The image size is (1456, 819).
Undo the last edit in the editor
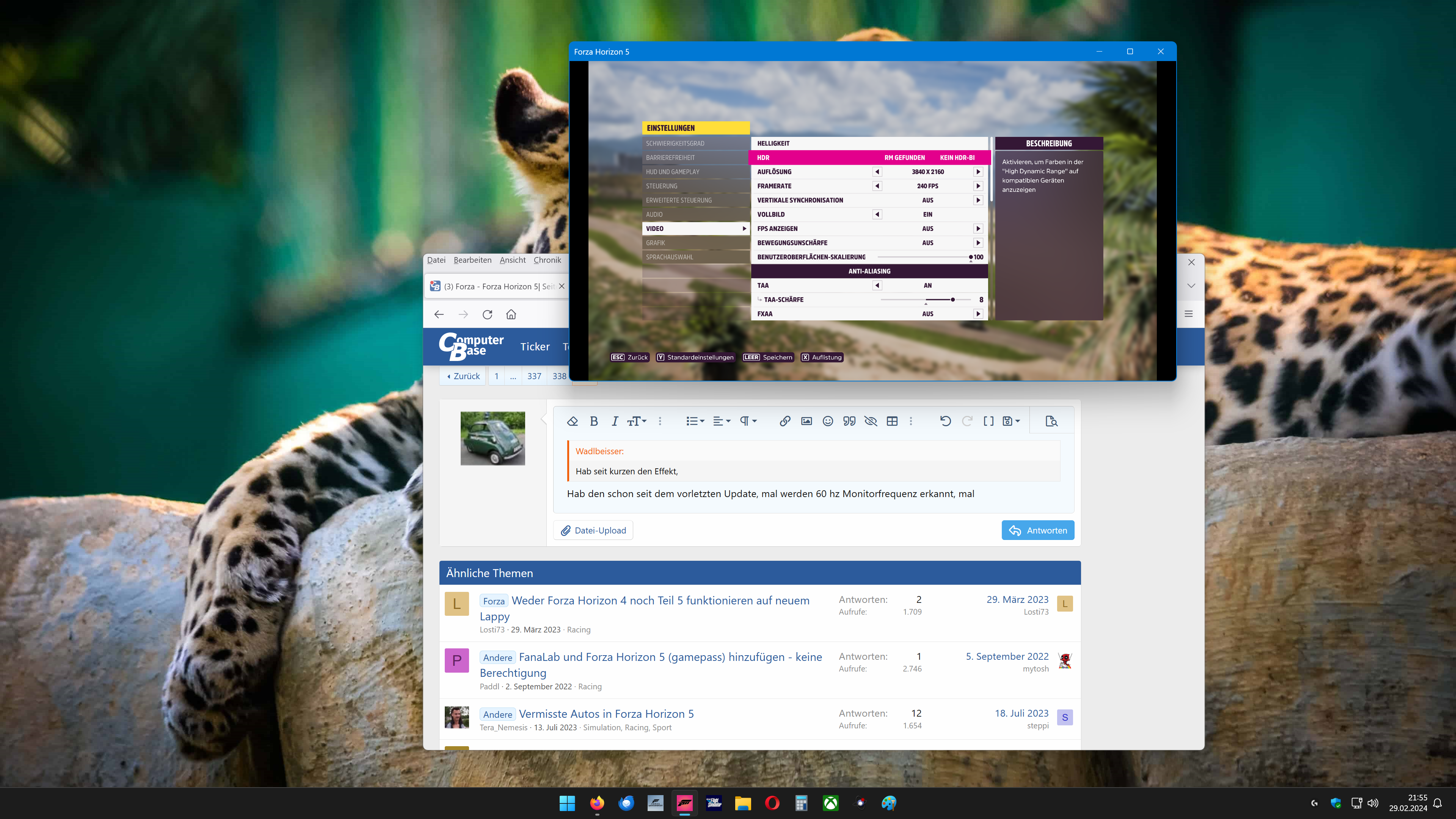946,420
